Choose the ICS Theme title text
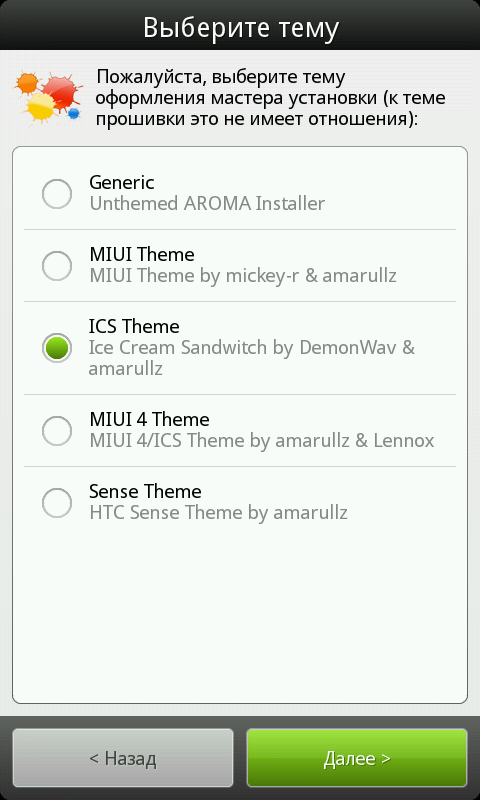 [x=134, y=327]
